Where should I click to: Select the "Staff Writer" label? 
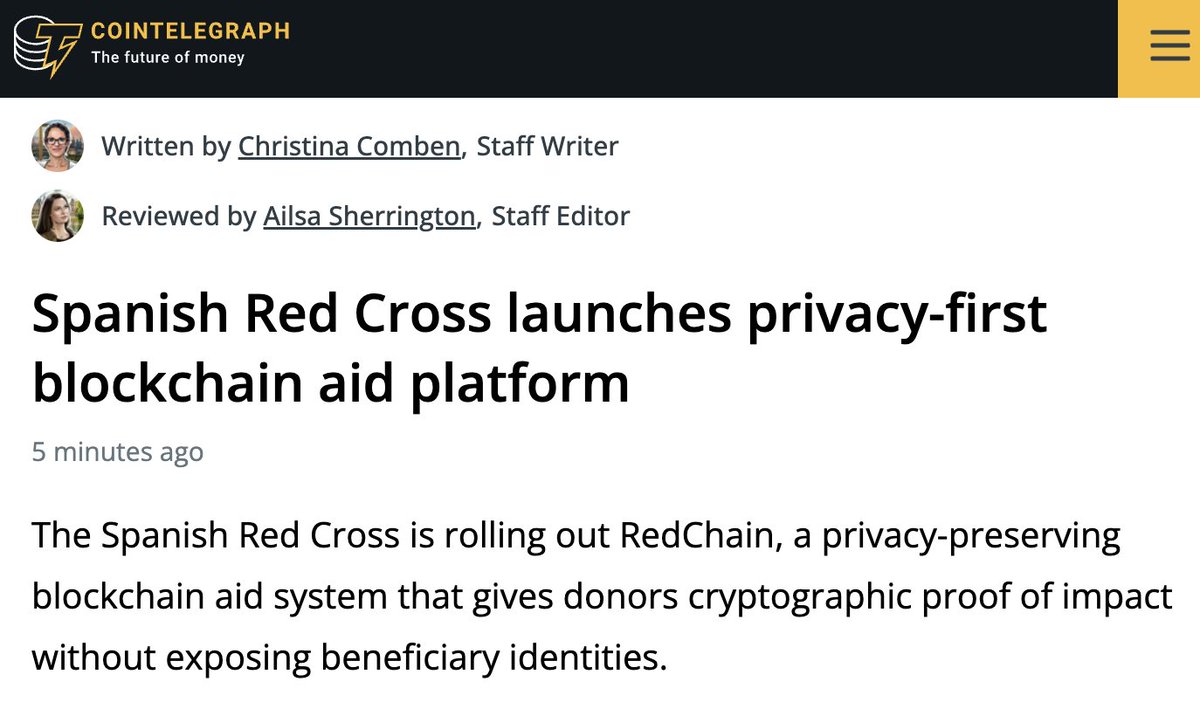tap(547, 147)
